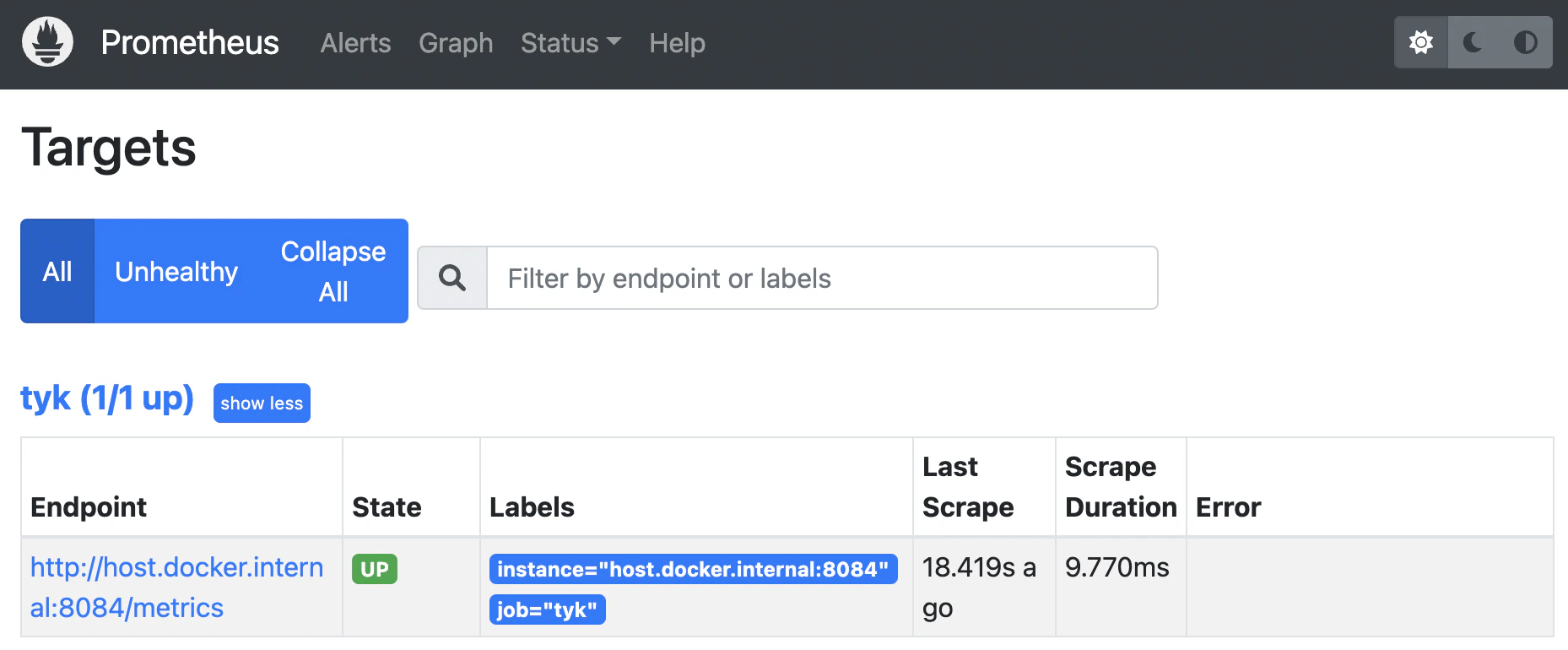Image resolution: width=1568 pixels, height=650 pixels.
Task: Open the Alerts page
Action: (355, 42)
